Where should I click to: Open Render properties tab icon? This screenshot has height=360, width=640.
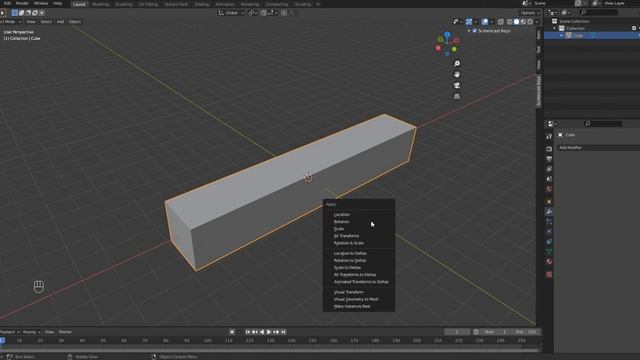[549, 149]
